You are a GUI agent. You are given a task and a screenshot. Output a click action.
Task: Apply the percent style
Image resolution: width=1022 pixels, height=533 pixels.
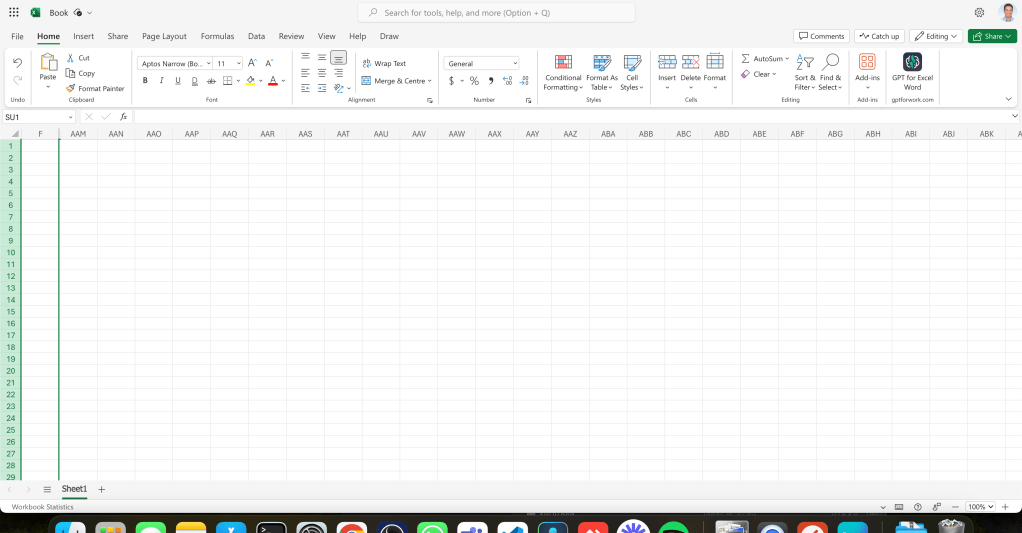click(474, 81)
